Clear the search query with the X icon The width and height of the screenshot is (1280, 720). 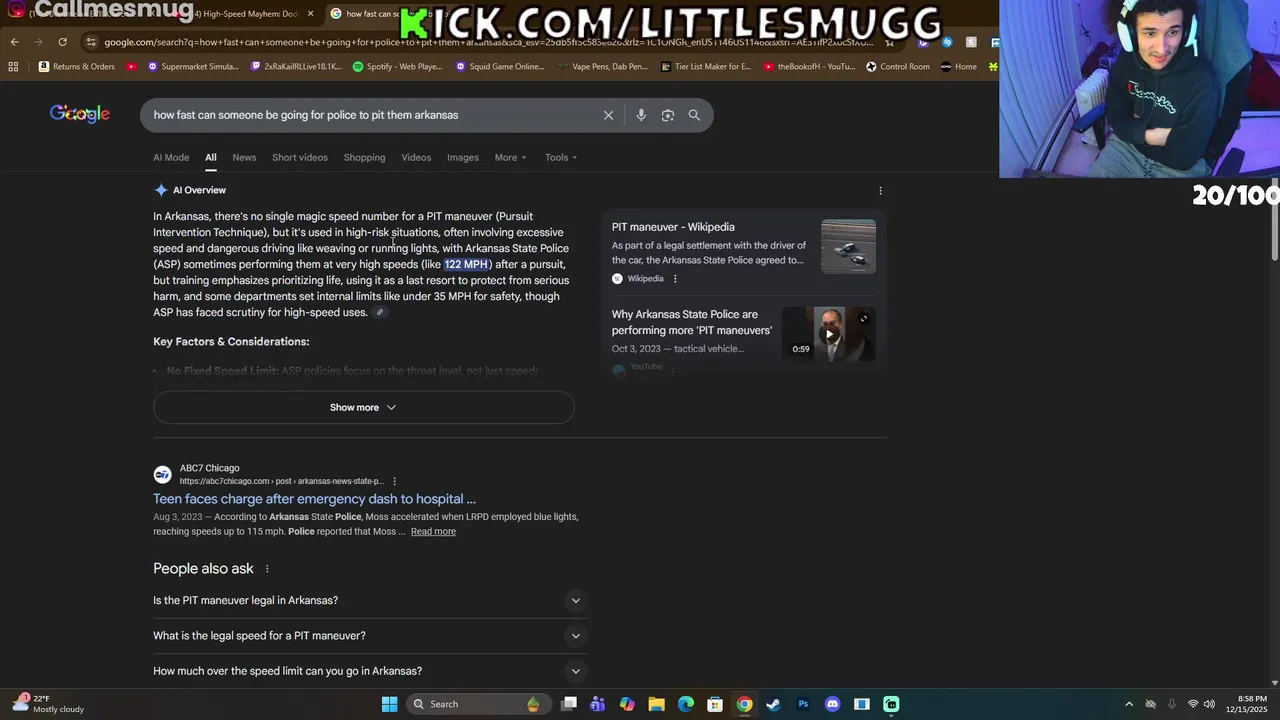[608, 115]
